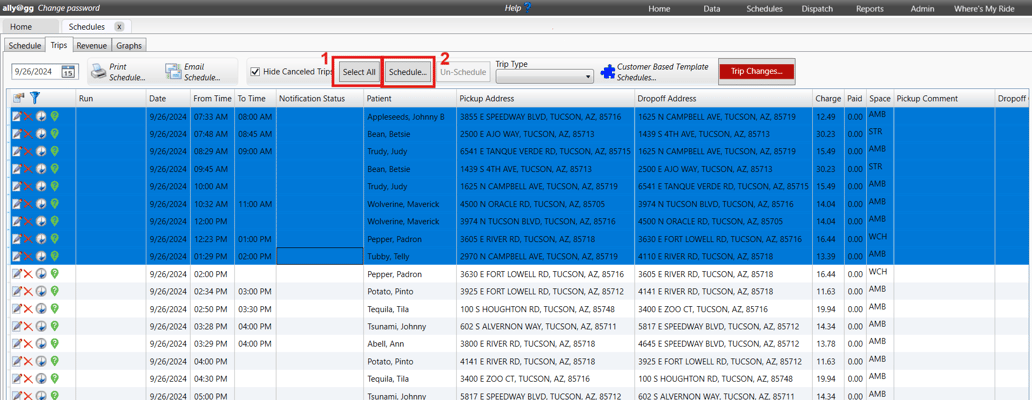This screenshot has height=400, width=1032.
Task: Click edit pencil icon for Appleseeds 07:33 AM trip
Action: coord(17,117)
